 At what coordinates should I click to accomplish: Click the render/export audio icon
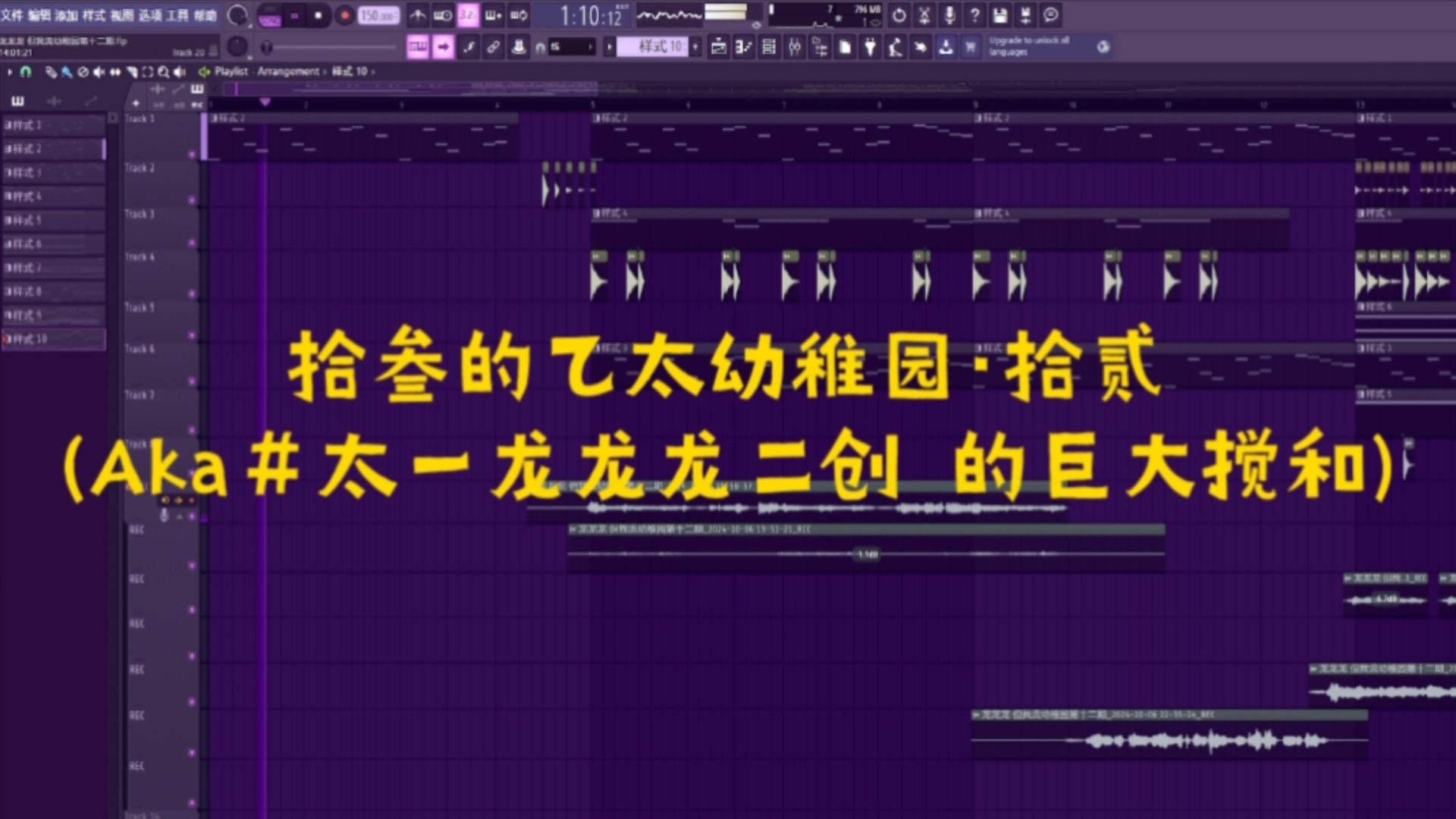[1026, 15]
